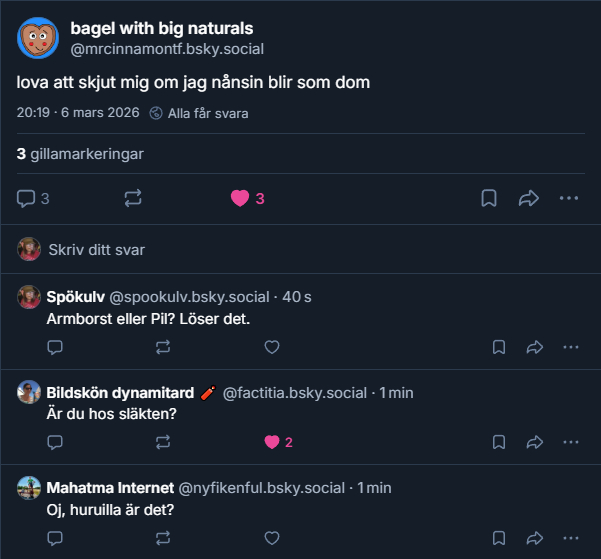This screenshot has height=559, width=601.
Task: Repost Spökulv's reply
Action: pyautogui.click(x=163, y=347)
